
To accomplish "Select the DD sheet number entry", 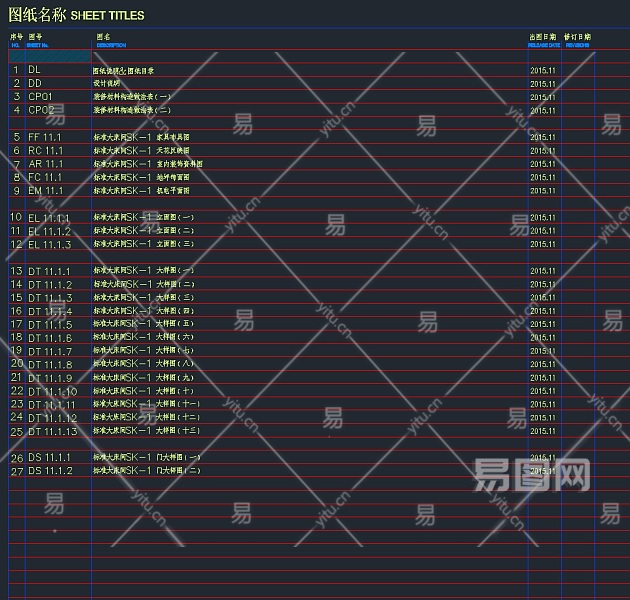I will coord(35,83).
